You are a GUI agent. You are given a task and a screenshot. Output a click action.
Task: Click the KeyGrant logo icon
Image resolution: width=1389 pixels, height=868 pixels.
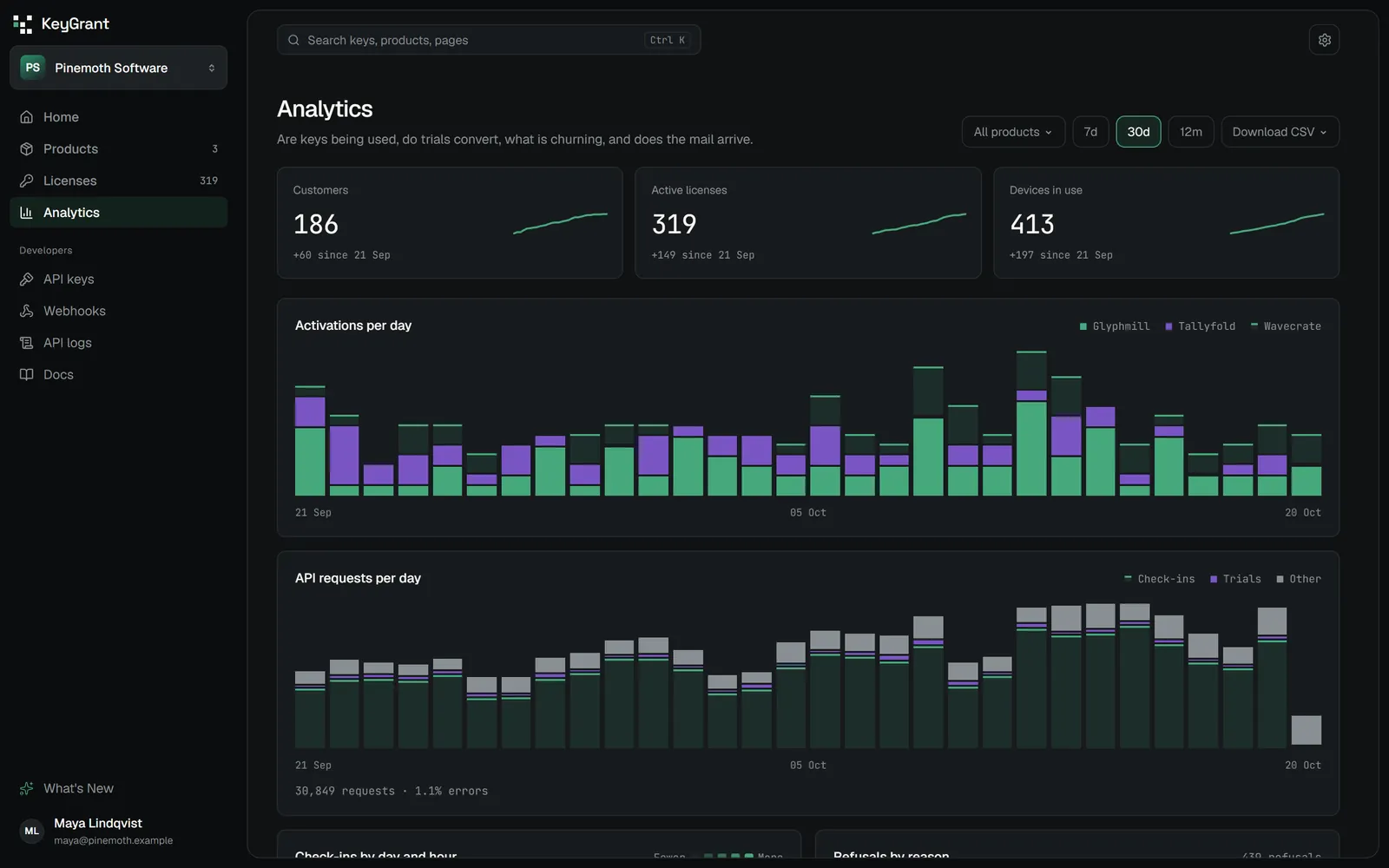(23, 24)
